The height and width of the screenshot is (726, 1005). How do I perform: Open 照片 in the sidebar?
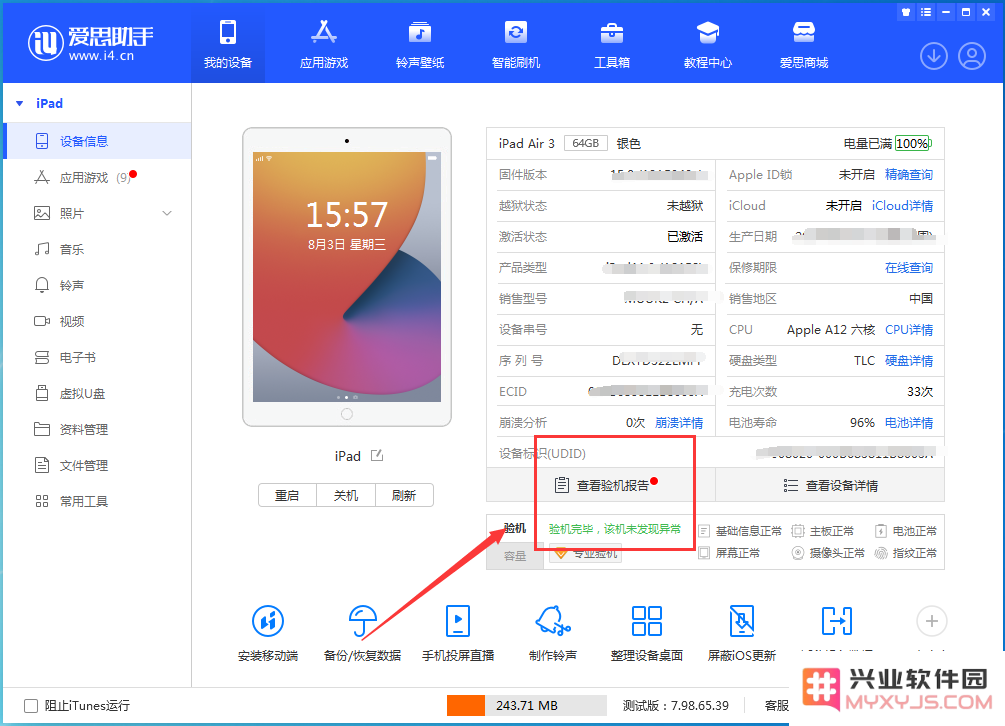click(97, 213)
